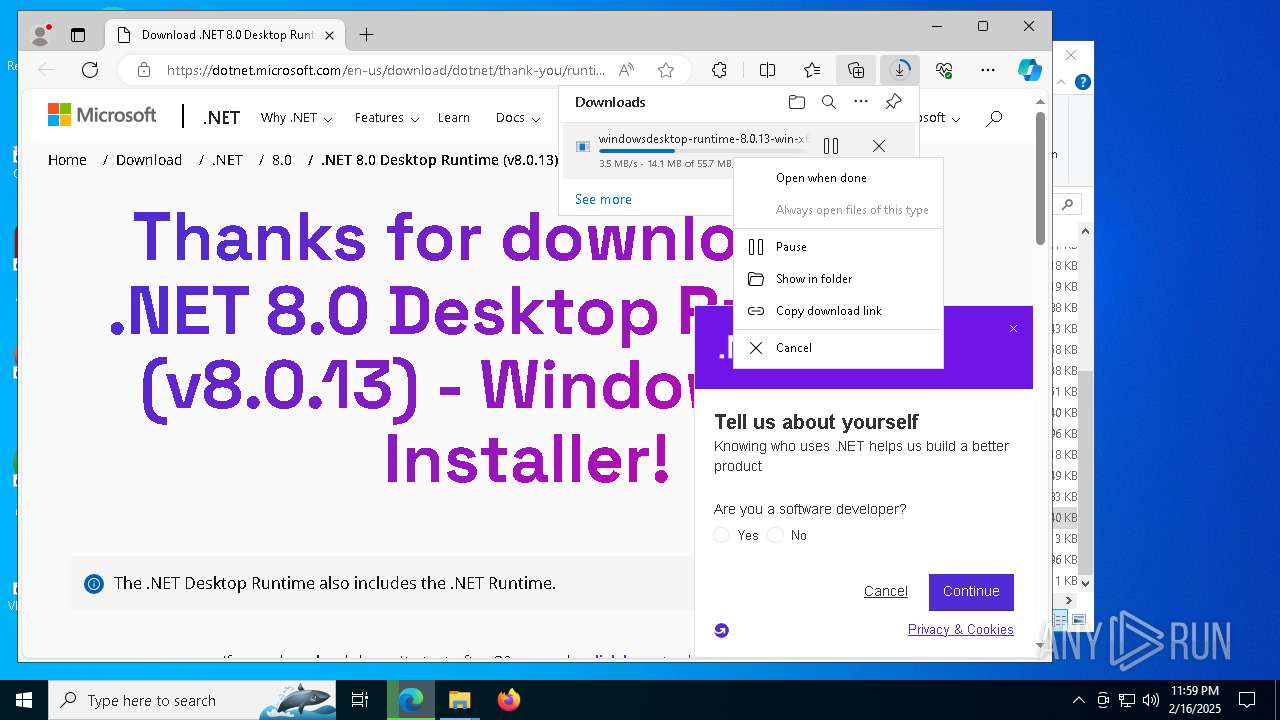Close the survey popup with X
Image resolution: width=1280 pixels, height=720 pixels.
click(x=1013, y=328)
